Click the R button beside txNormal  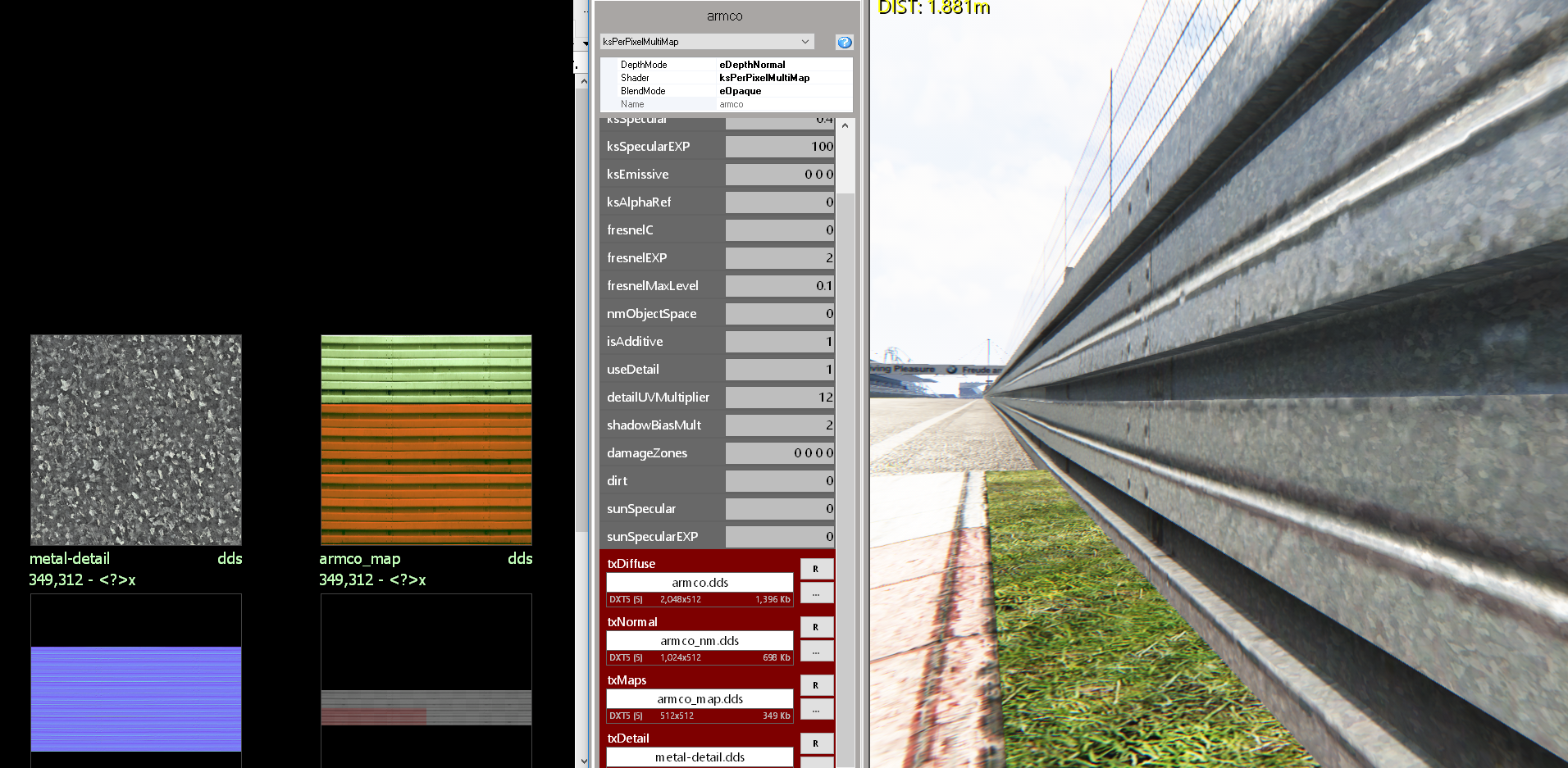(816, 627)
